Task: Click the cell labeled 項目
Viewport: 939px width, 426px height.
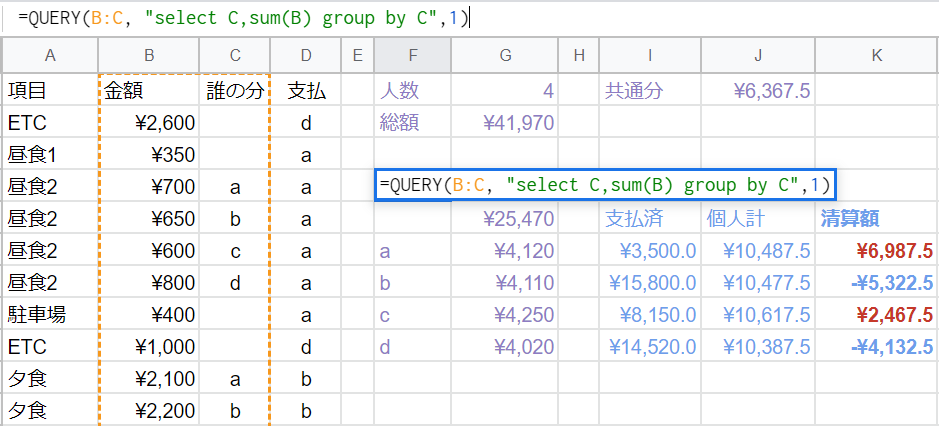Action: 50,91
